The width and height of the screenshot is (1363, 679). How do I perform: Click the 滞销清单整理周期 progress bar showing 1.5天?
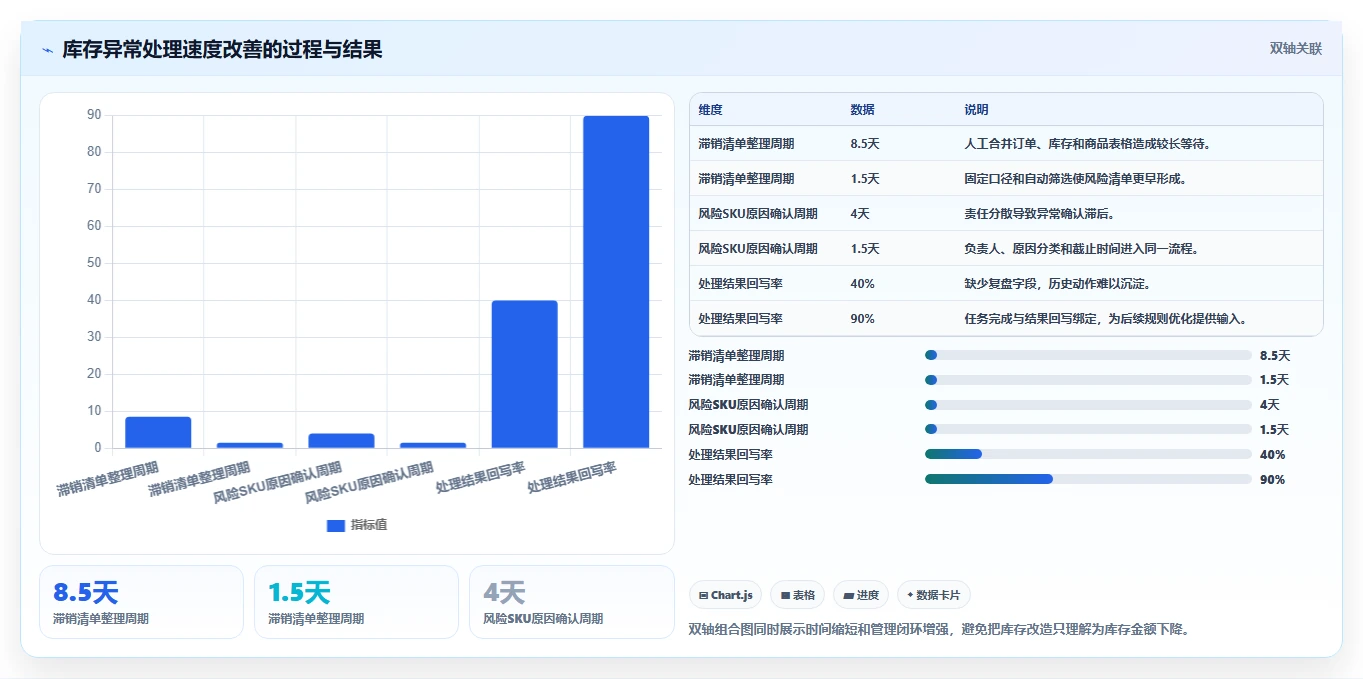[1088, 380]
